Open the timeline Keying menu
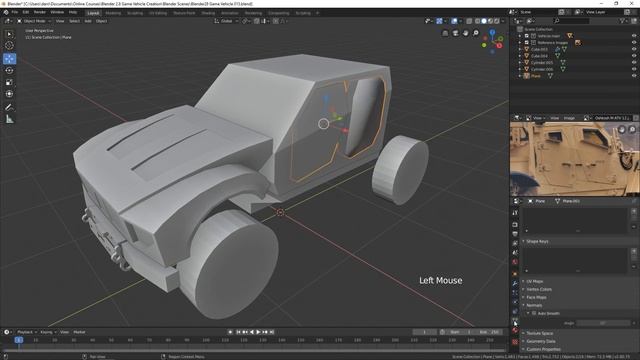640x360 pixels. coord(48,332)
